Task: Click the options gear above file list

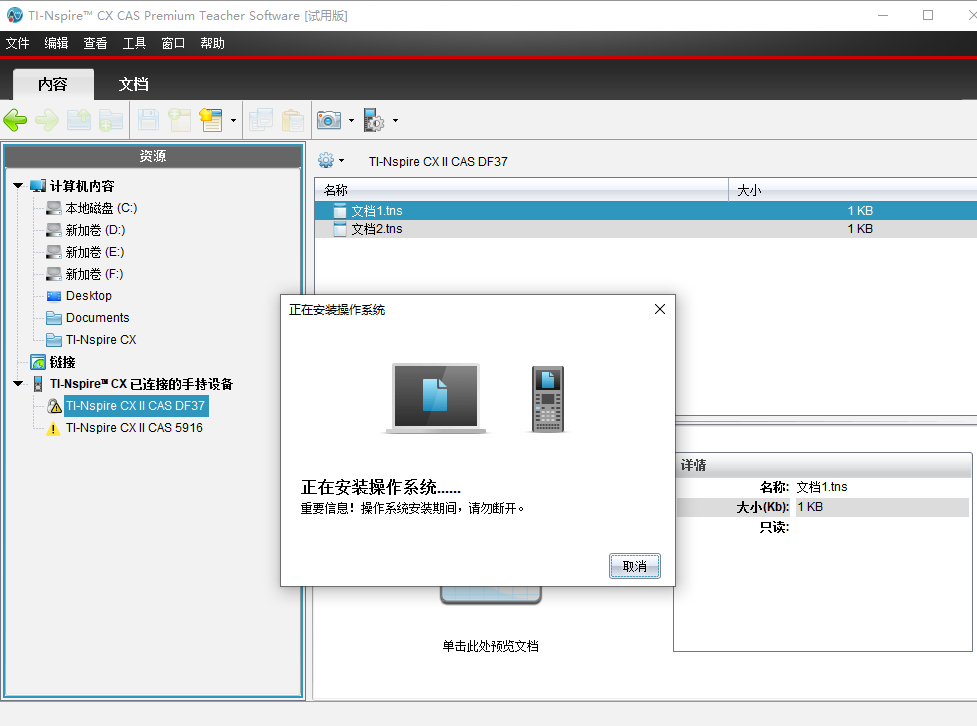Action: (326, 161)
